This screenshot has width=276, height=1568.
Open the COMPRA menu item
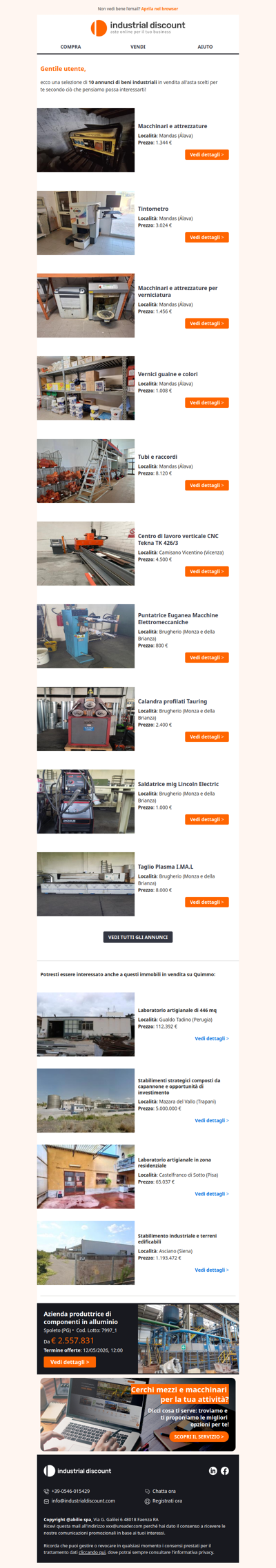click(x=70, y=47)
